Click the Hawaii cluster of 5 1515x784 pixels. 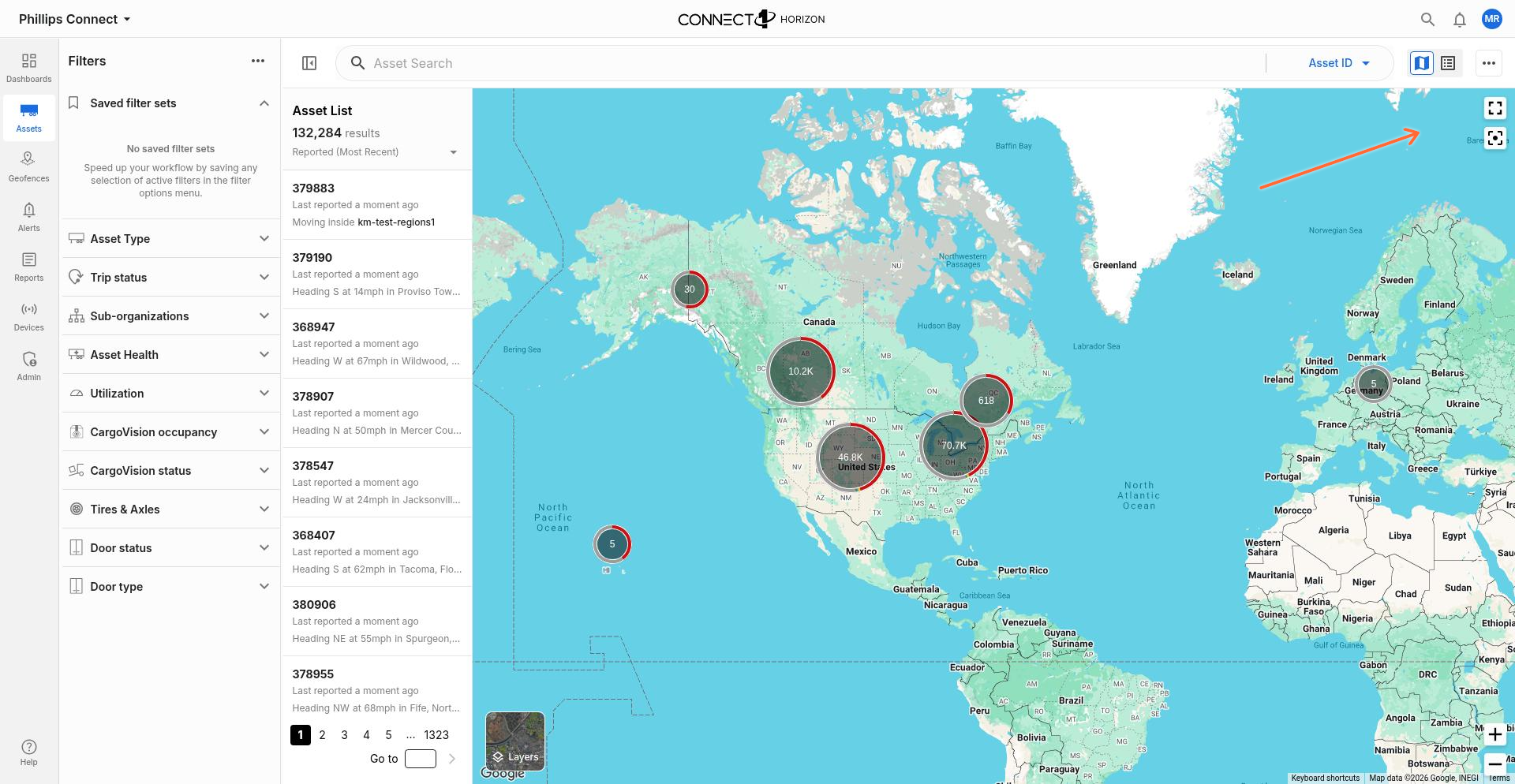point(612,544)
